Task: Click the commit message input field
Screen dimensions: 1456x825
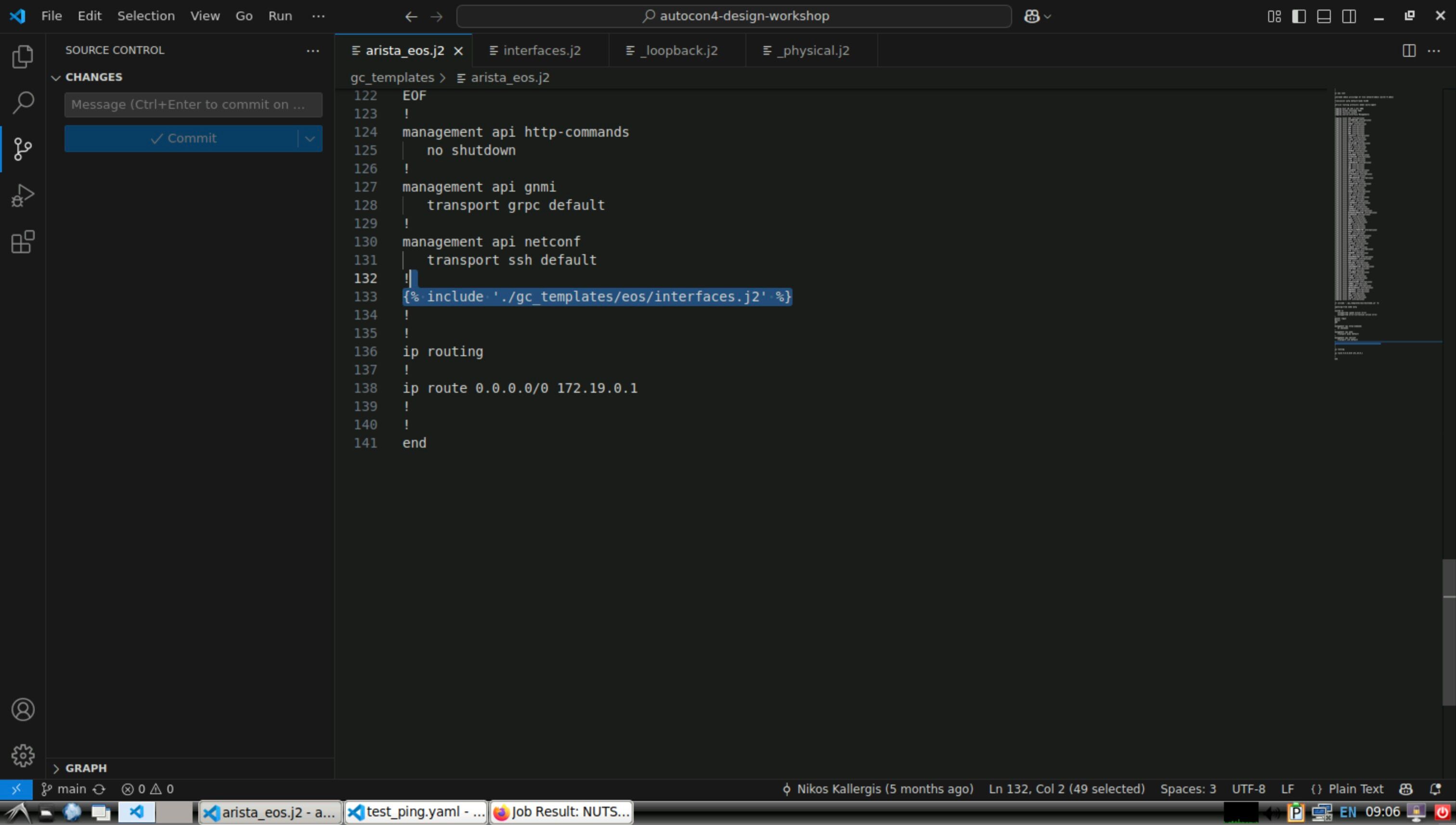Action: 193,105
